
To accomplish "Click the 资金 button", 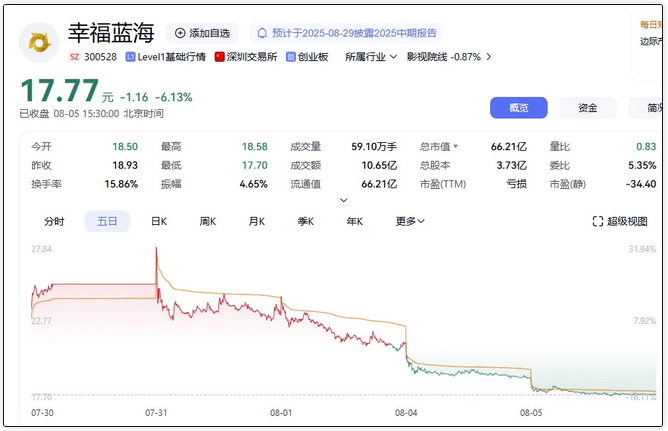I will click(x=588, y=108).
